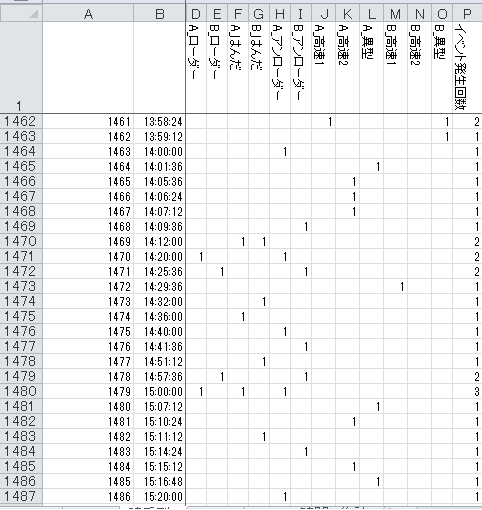
Task: Click the cell with time 14:00:00
Action: click(160, 152)
